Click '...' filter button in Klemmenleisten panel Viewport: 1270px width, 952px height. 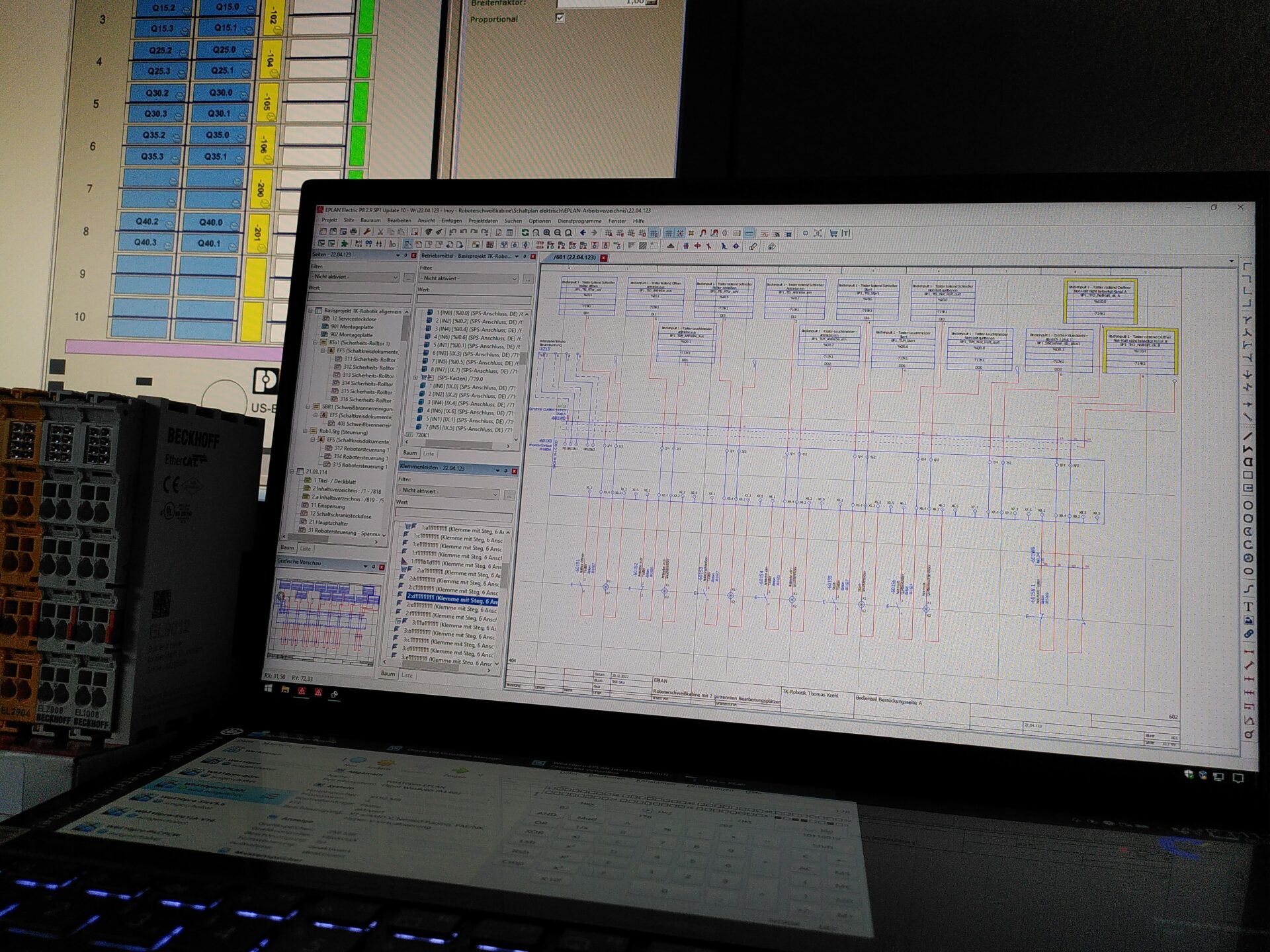(509, 495)
